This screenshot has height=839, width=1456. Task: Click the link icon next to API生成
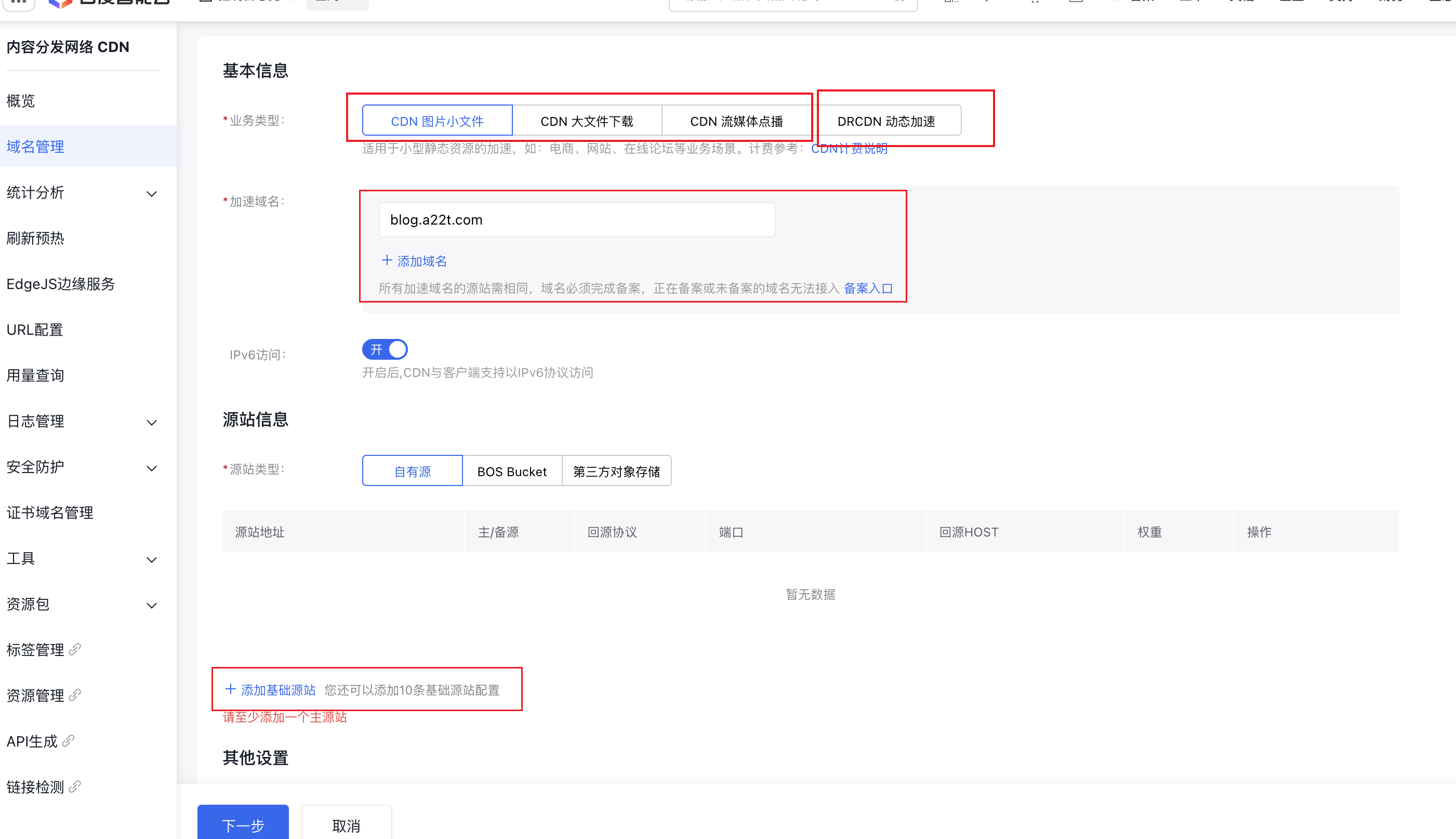pyautogui.click(x=69, y=740)
